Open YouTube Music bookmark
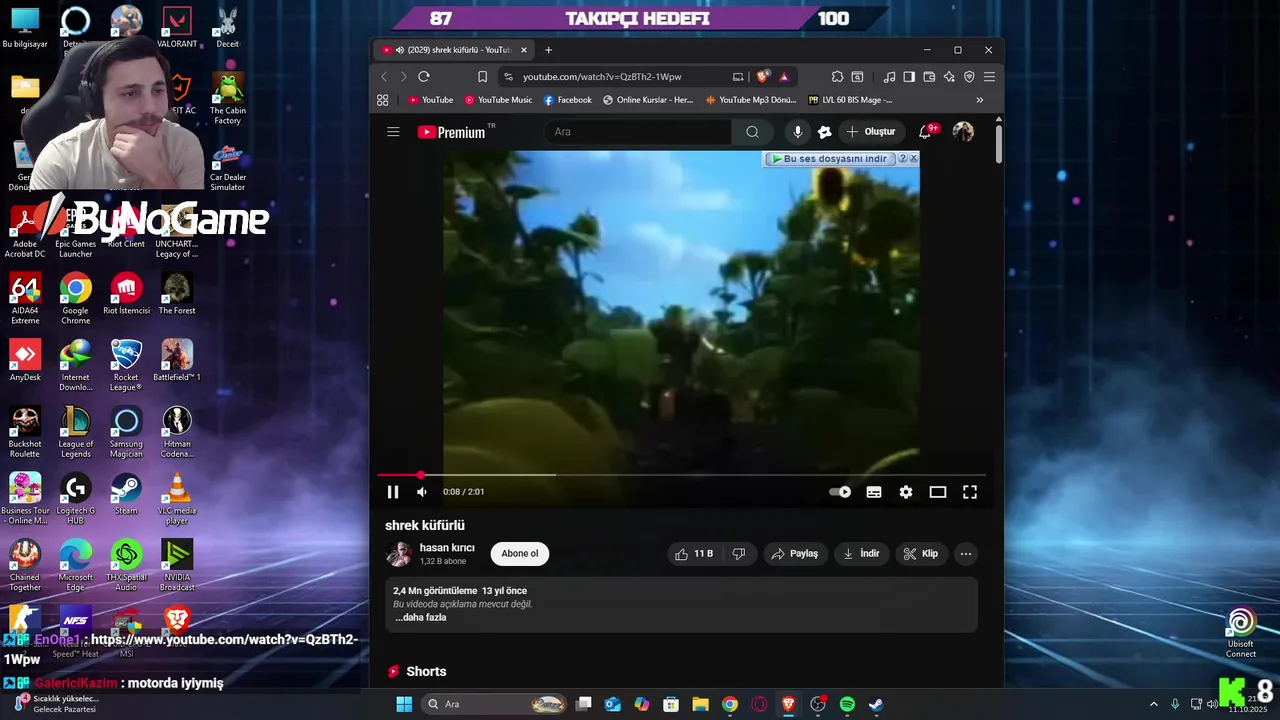Image resolution: width=1280 pixels, height=720 pixels. point(498,100)
